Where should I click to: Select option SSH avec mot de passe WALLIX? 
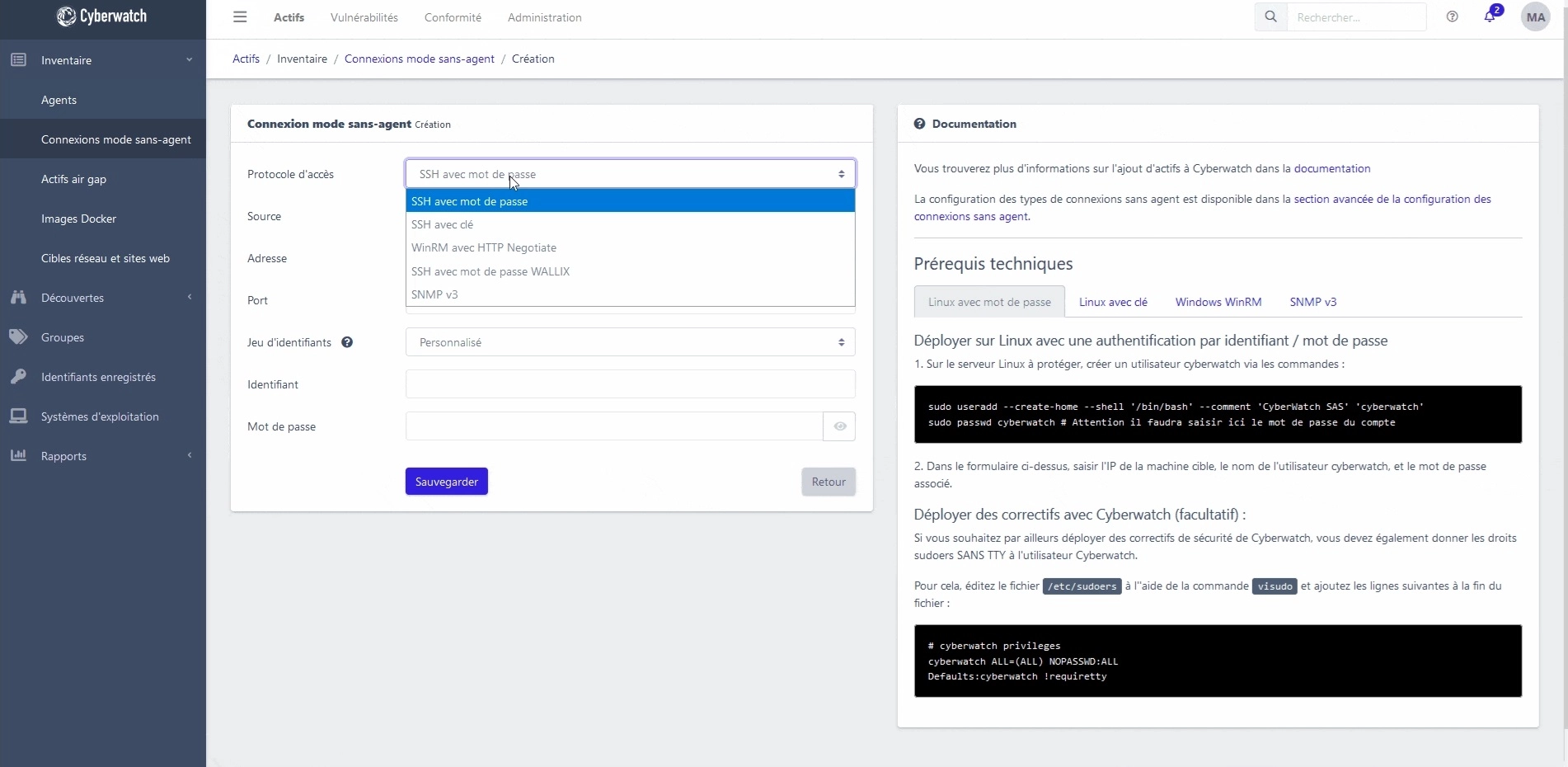pos(631,271)
